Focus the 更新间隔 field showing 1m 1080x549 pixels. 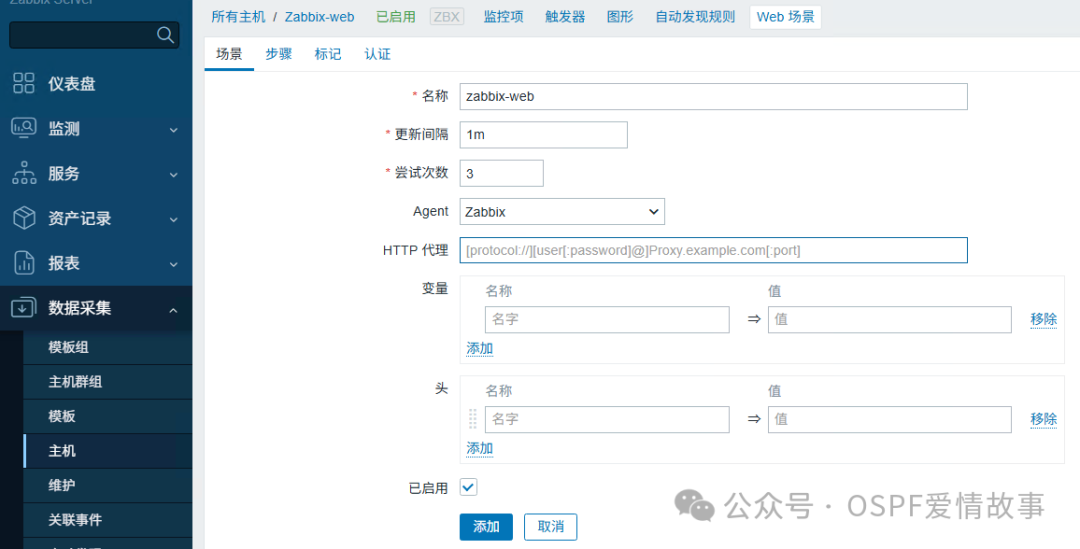(543, 135)
